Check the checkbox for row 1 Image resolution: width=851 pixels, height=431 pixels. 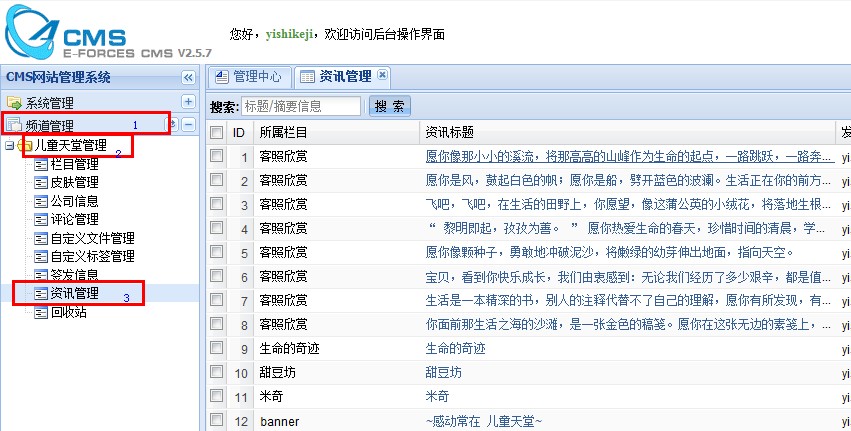[216, 156]
